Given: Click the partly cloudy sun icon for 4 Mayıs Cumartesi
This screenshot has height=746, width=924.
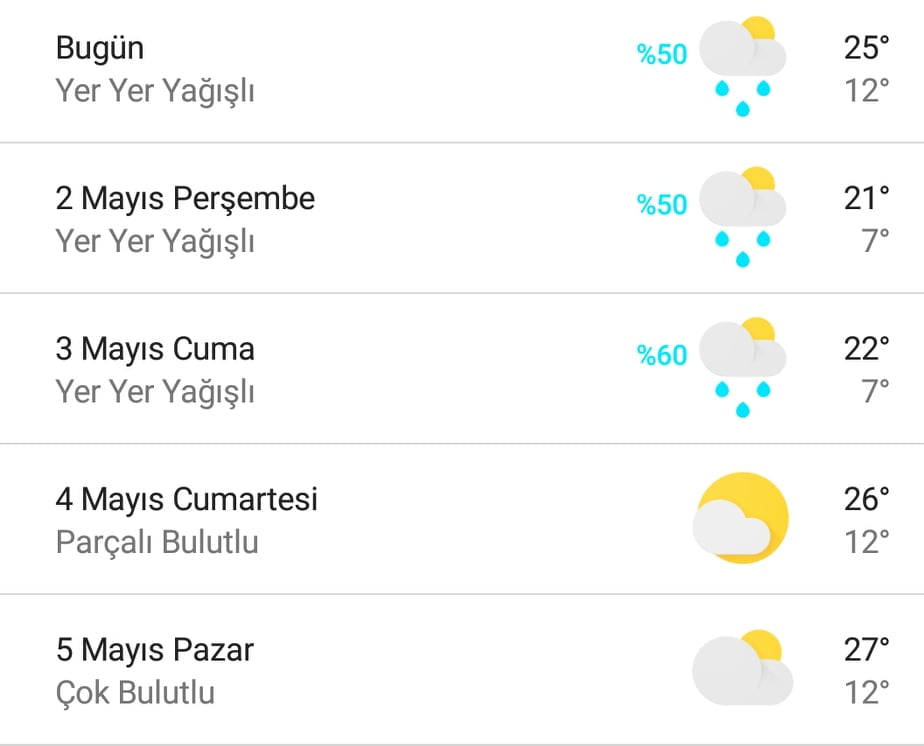Looking at the screenshot, I should coord(741,518).
